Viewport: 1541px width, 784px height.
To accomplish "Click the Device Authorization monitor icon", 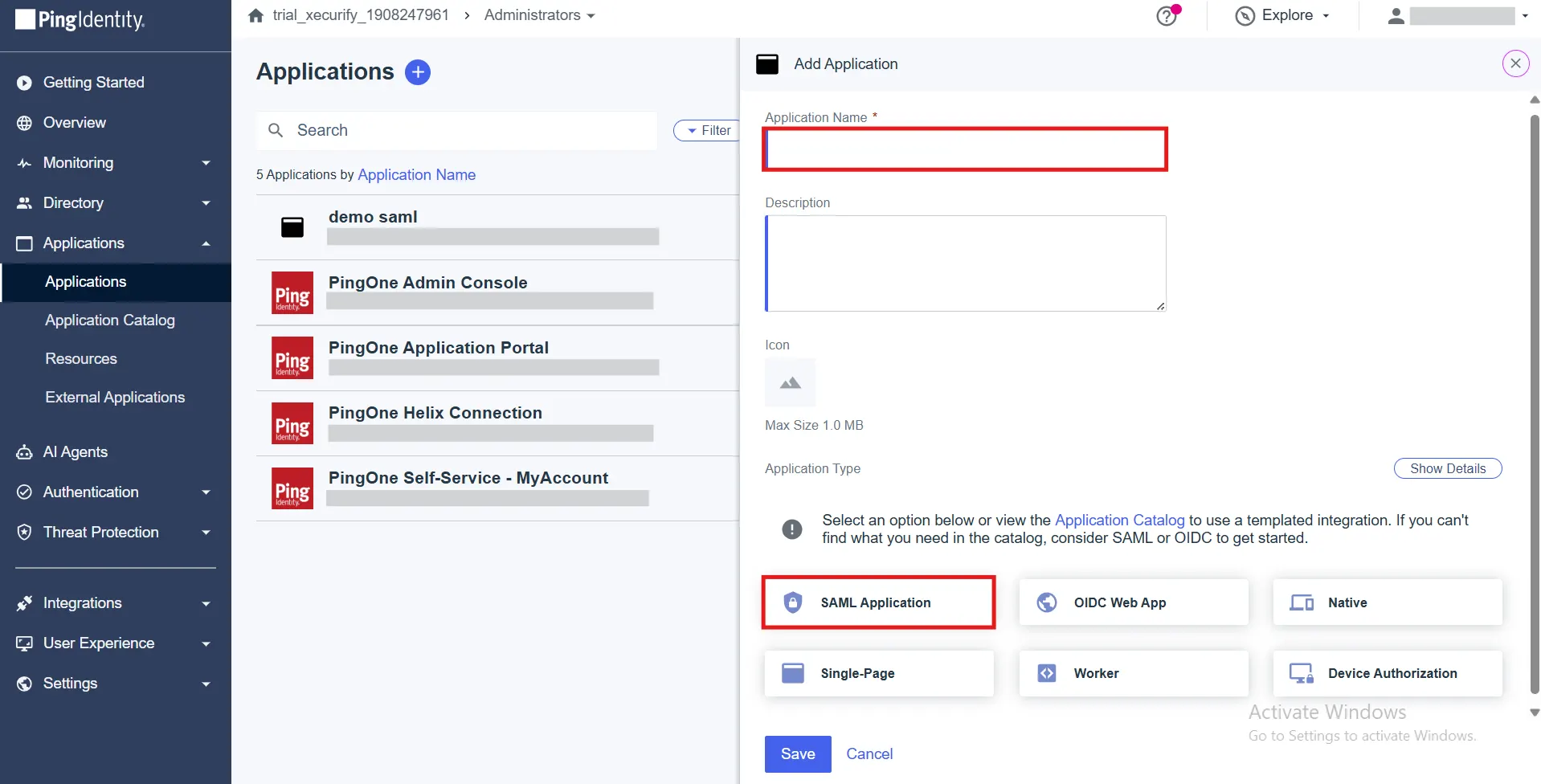I will tap(1302, 673).
